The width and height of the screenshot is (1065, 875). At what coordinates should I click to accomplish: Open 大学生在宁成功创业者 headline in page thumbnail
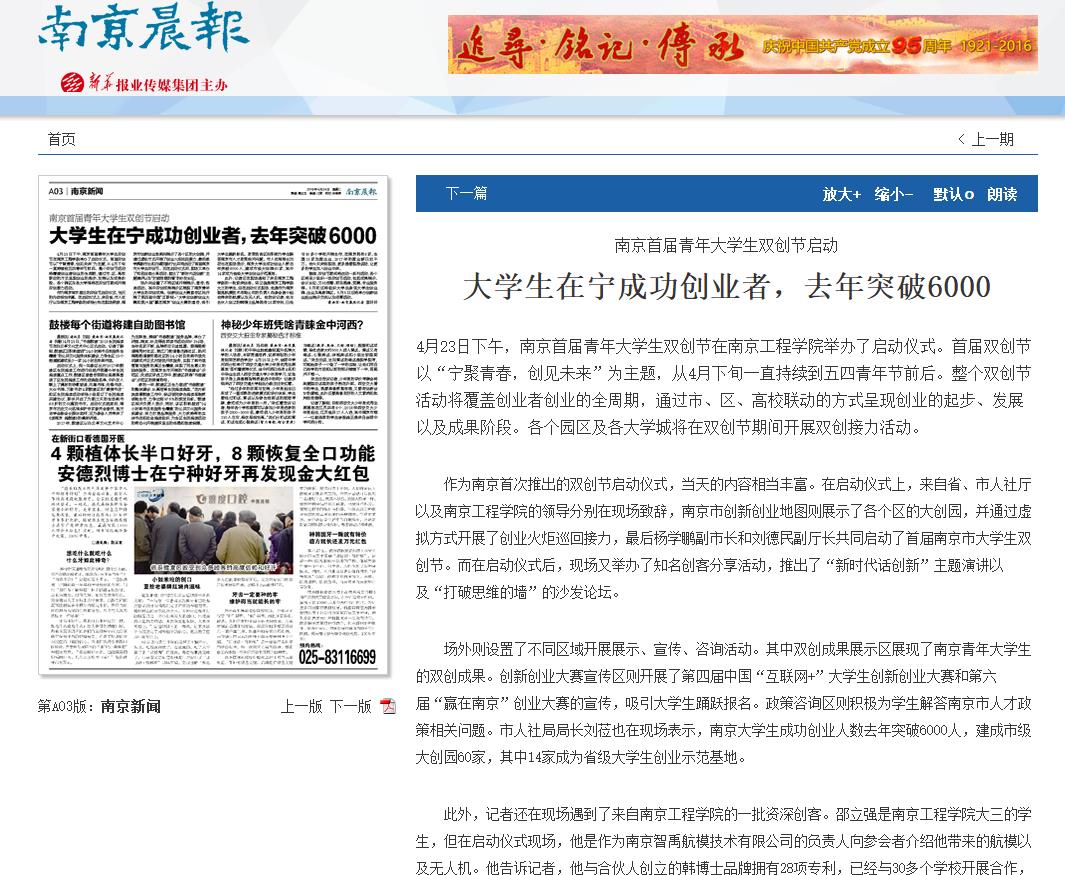point(213,236)
